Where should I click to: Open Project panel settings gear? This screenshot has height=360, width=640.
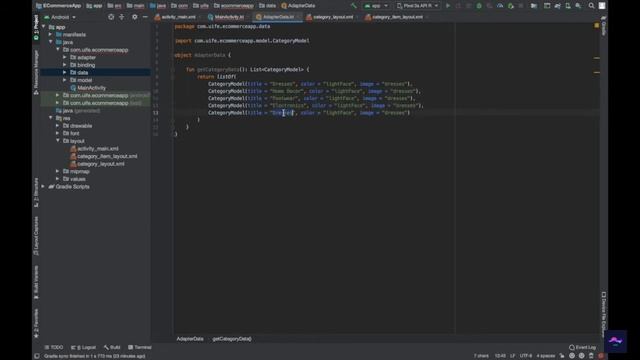(135, 17)
